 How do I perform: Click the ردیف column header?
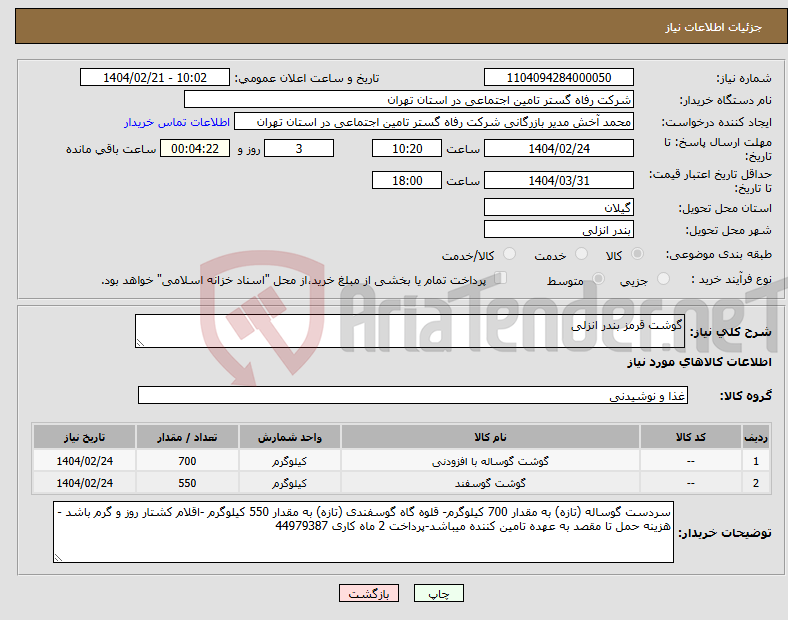pyautogui.click(x=756, y=437)
